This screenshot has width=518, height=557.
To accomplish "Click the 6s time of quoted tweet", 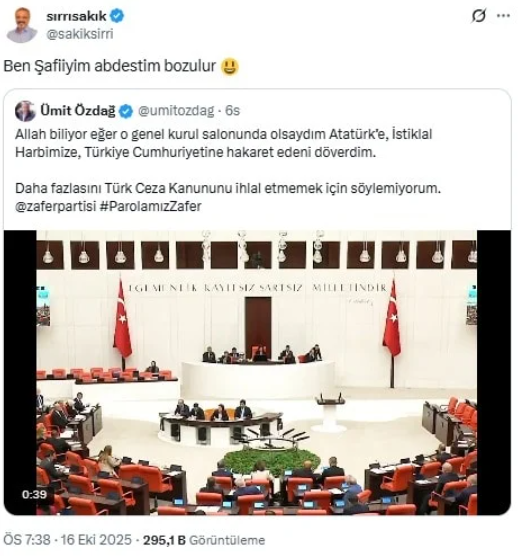I will [233, 111].
